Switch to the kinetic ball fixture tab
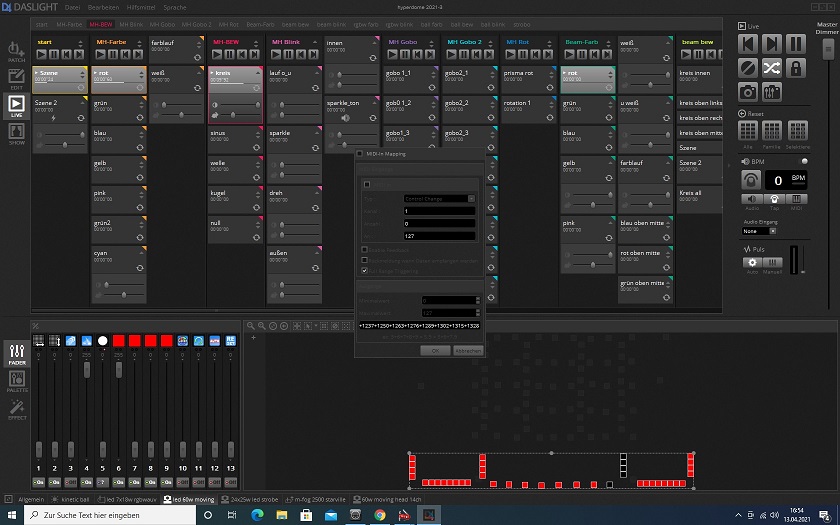840x525 pixels. pyautogui.click(x=70, y=499)
